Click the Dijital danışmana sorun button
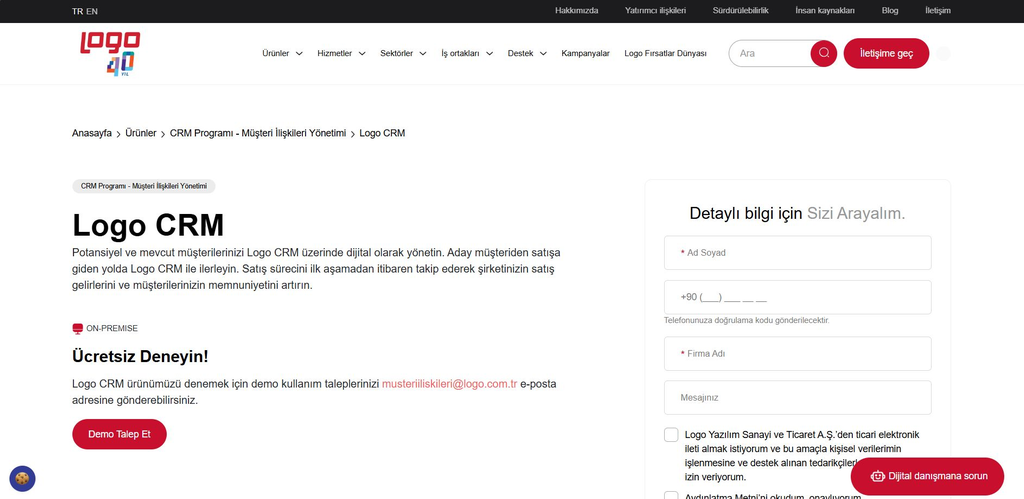The height and width of the screenshot is (499, 1024). [x=927, y=476]
